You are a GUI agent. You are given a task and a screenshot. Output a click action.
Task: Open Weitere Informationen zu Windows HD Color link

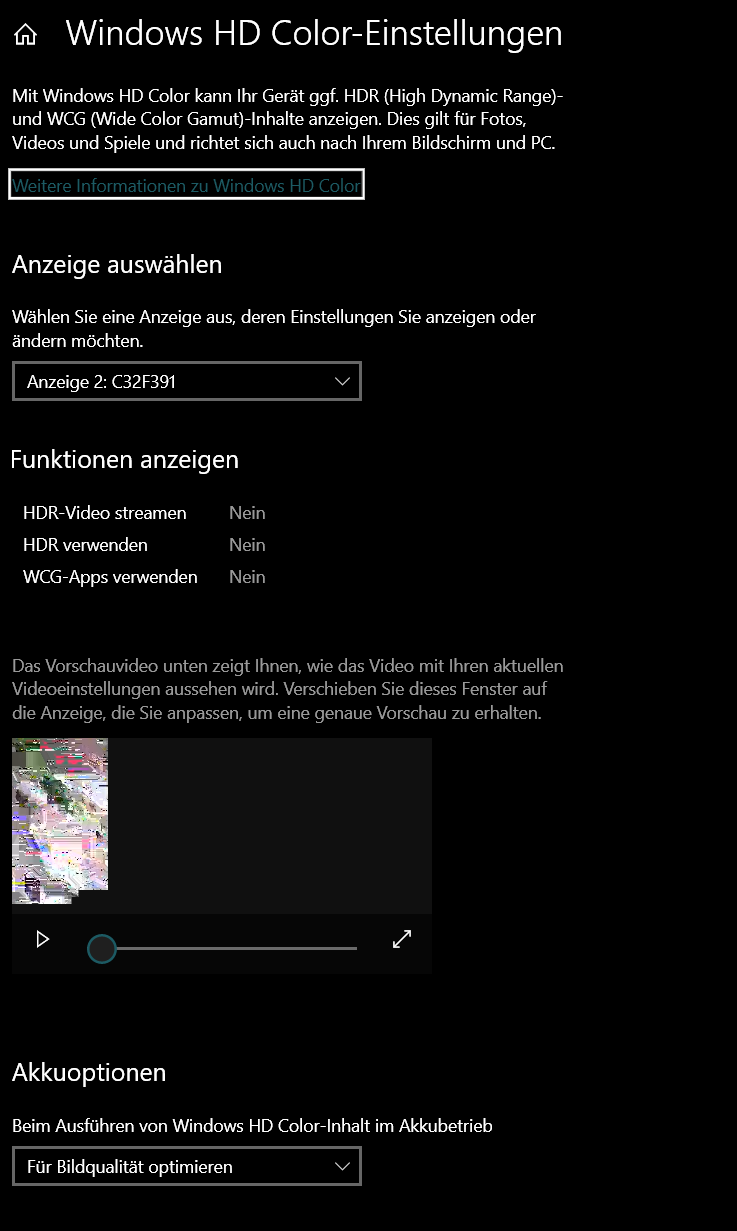pyautogui.click(x=186, y=186)
